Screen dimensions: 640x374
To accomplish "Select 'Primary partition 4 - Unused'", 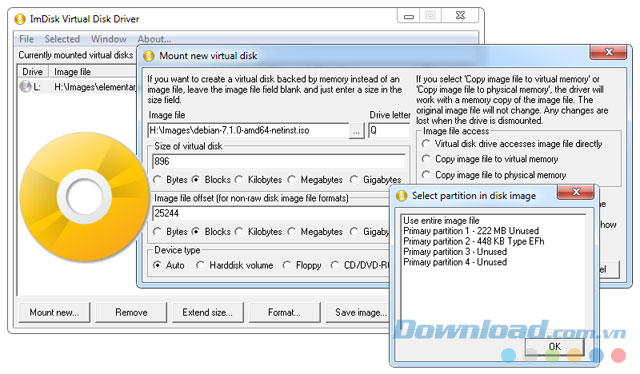I will tap(455, 262).
